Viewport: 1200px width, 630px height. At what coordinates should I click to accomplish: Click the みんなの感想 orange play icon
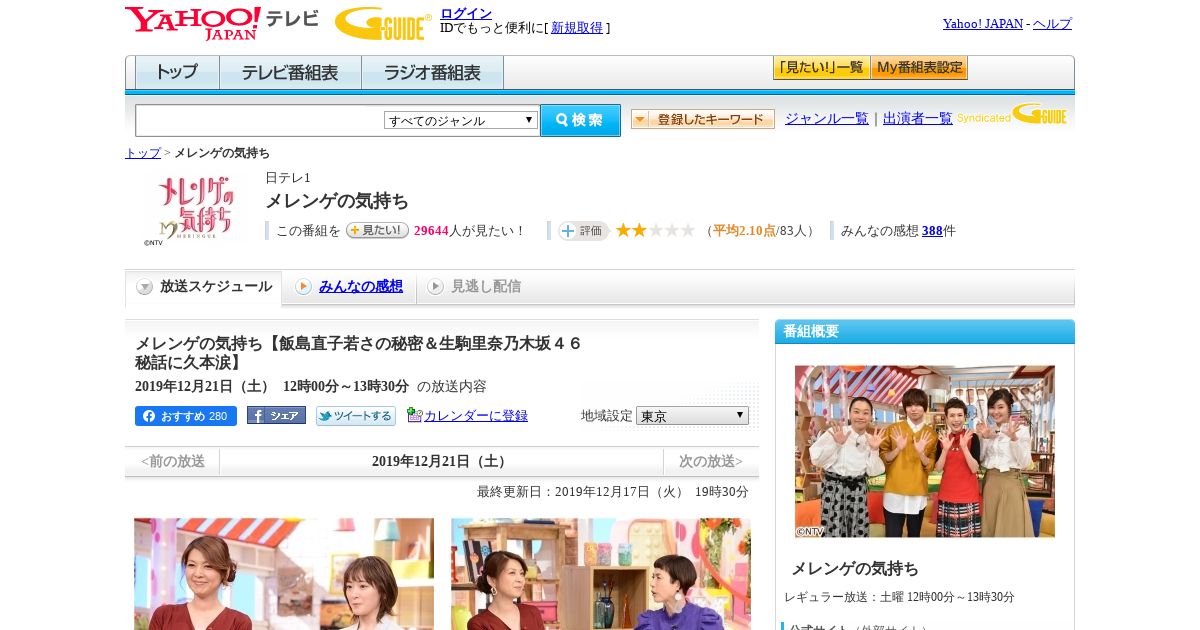coord(303,287)
